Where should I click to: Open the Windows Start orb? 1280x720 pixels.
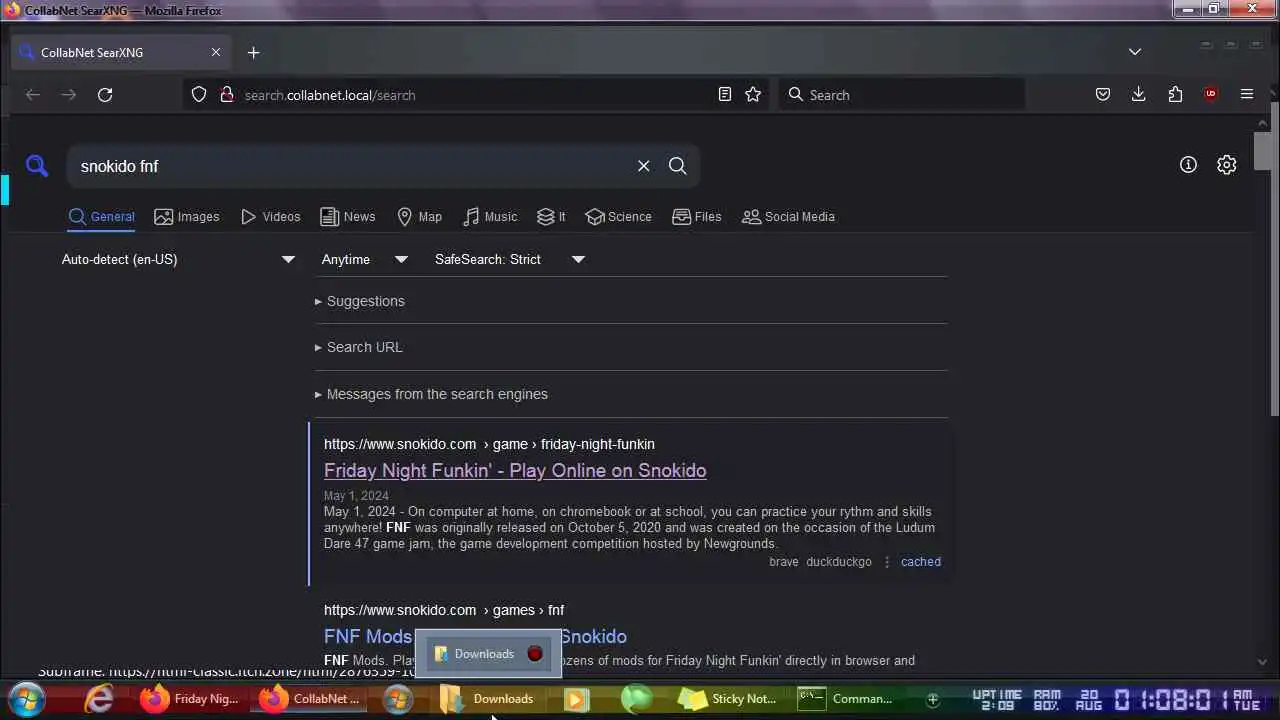tap(27, 699)
